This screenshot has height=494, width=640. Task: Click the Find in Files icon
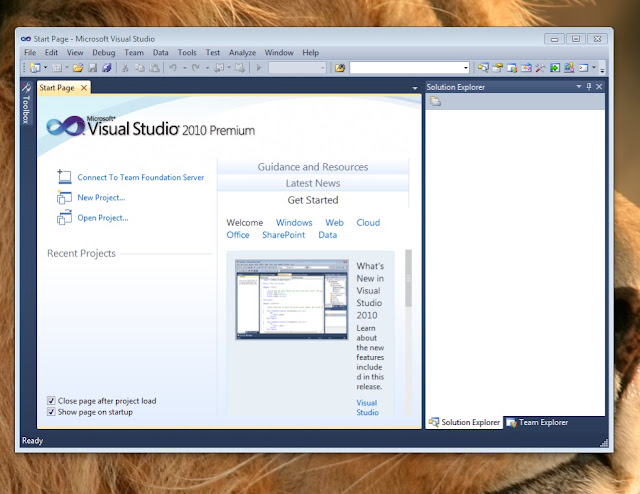pyautogui.click(x=340, y=68)
